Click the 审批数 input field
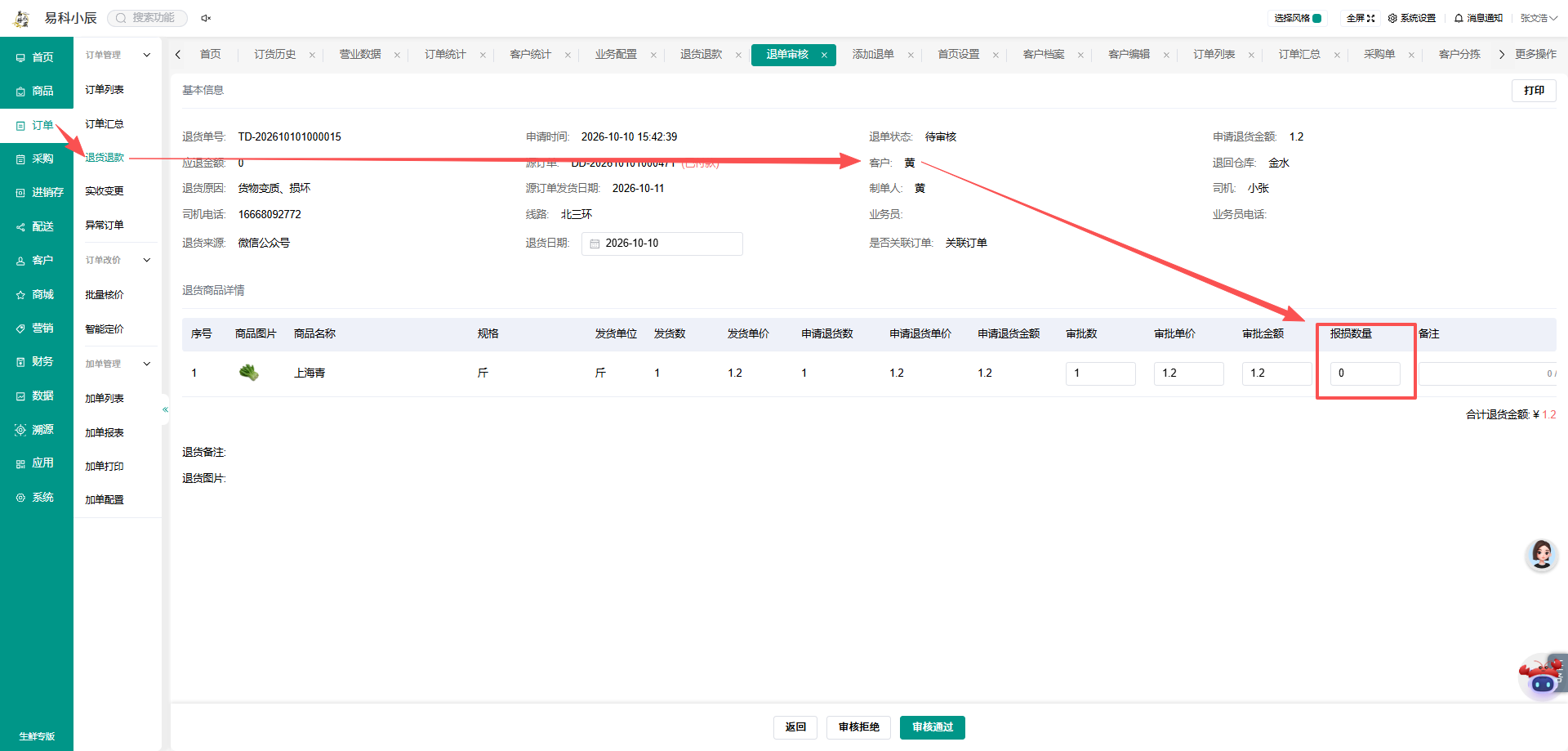 point(1101,373)
